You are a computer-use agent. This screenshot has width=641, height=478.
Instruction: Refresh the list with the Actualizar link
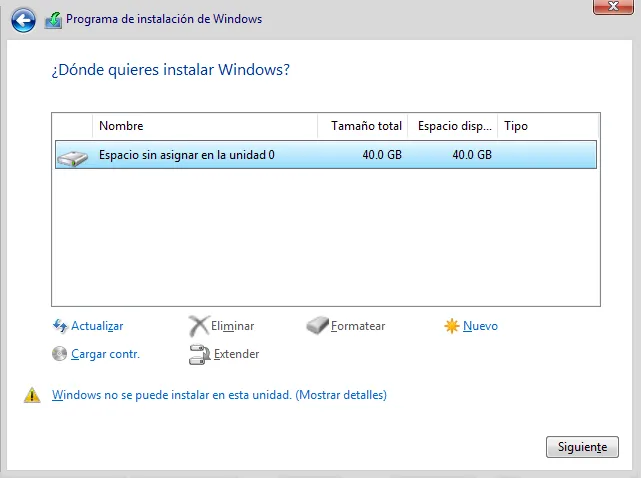[97, 326]
